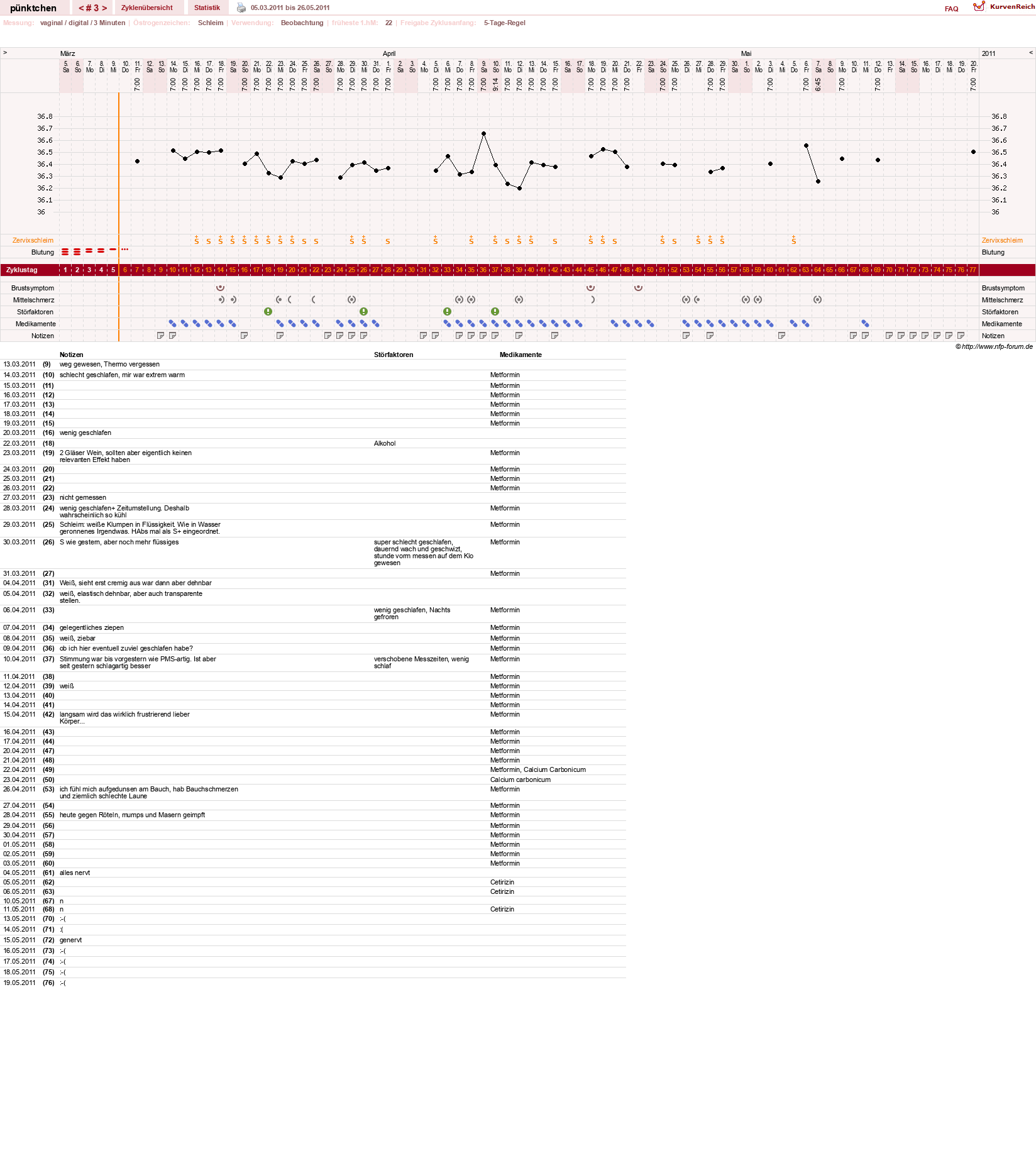Click the S+ cervical mucus symbol on day 62
Viewport: 1036px width, 1168px height.
[794, 240]
